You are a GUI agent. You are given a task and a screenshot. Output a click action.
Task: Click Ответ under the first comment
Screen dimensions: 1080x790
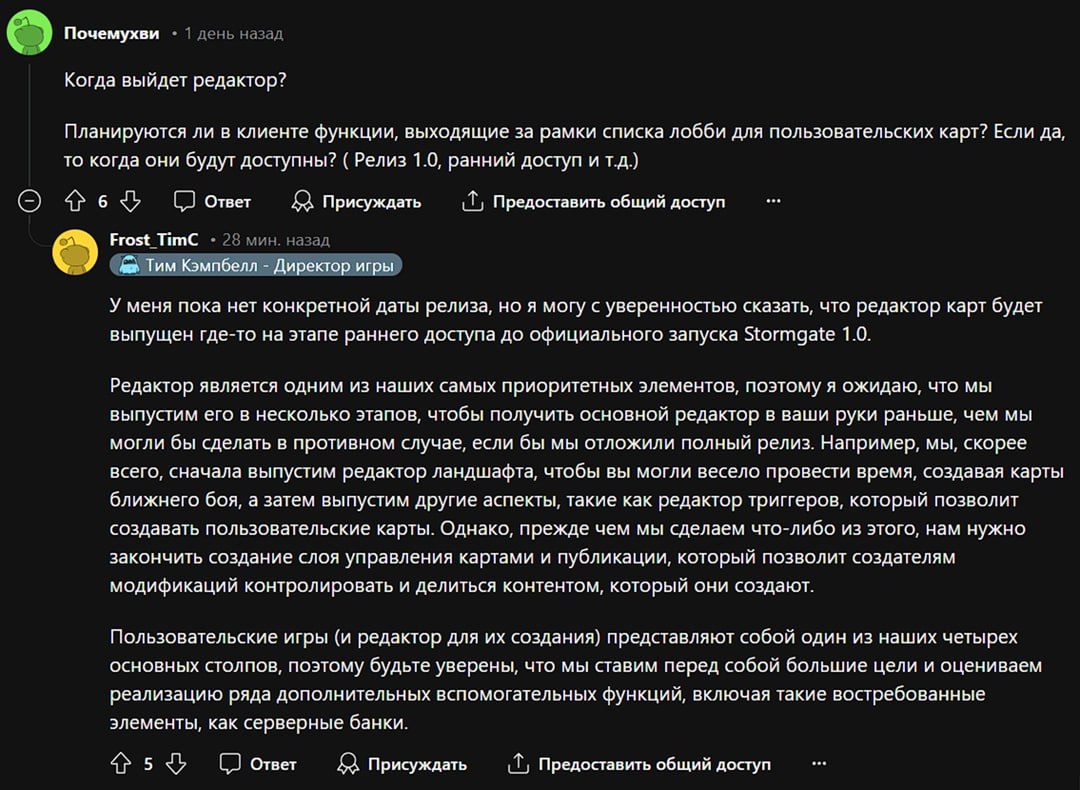pyautogui.click(x=212, y=201)
